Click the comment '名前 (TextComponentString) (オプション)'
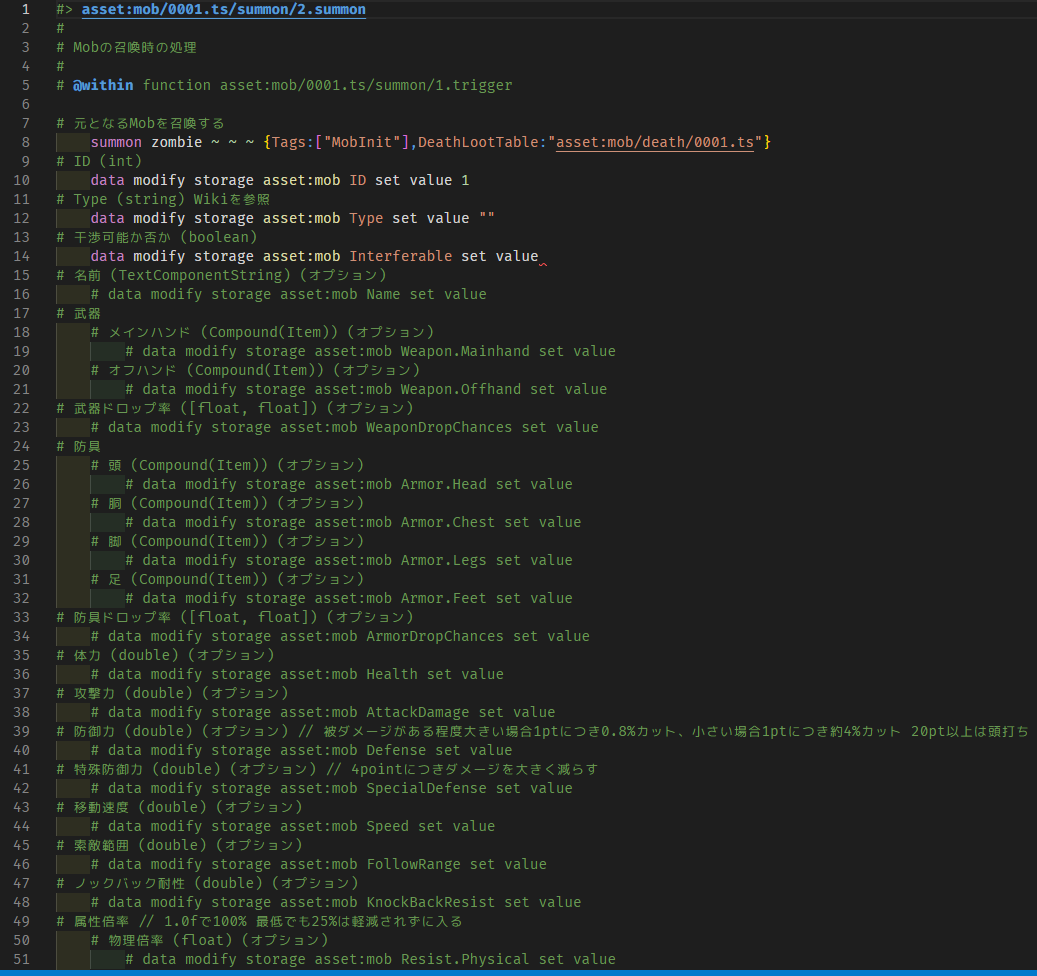Viewport: 1037px width, 976px height. [x=229, y=275]
